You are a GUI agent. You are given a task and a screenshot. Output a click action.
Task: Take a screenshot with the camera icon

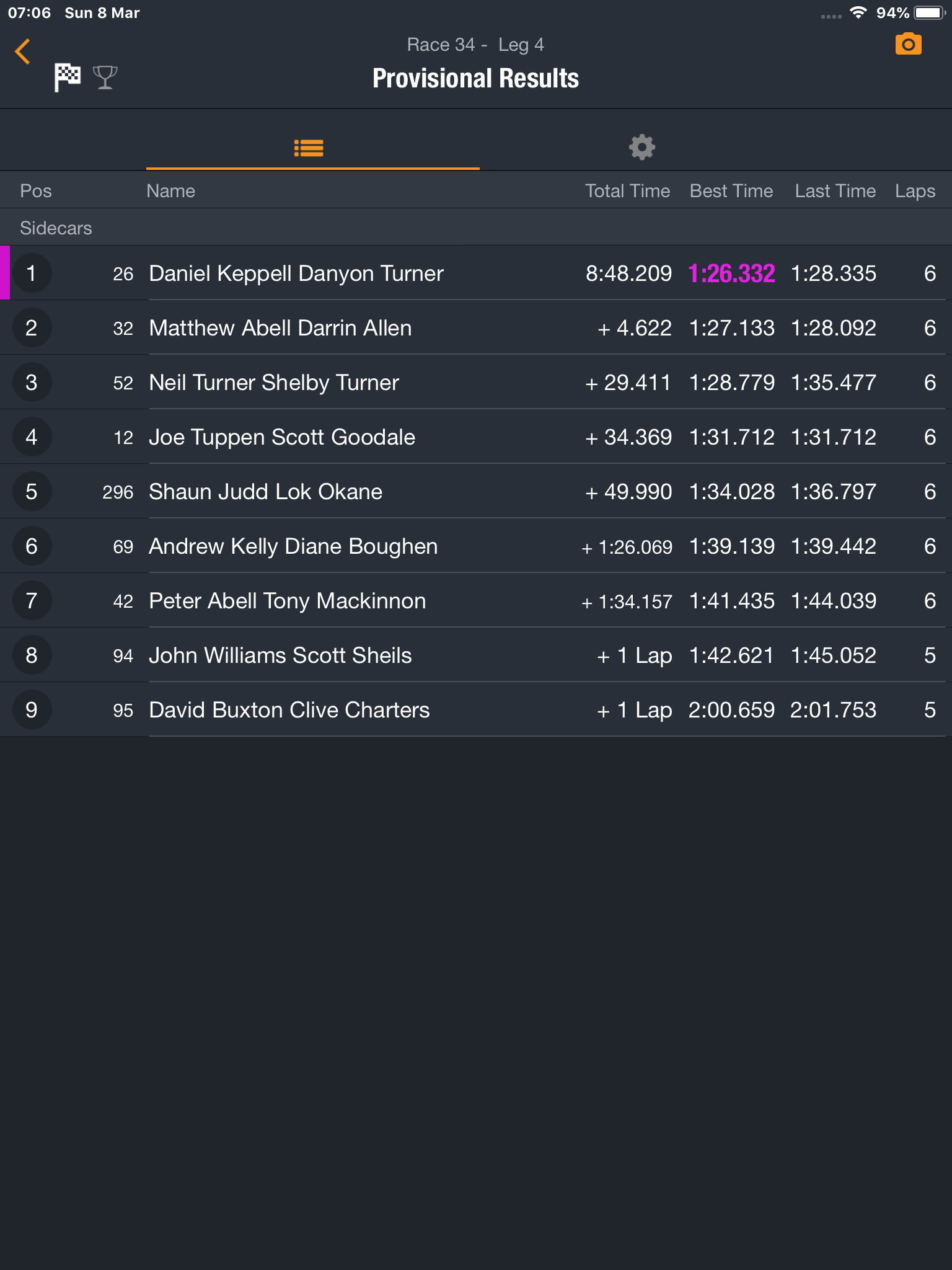[x=908, y=45]
